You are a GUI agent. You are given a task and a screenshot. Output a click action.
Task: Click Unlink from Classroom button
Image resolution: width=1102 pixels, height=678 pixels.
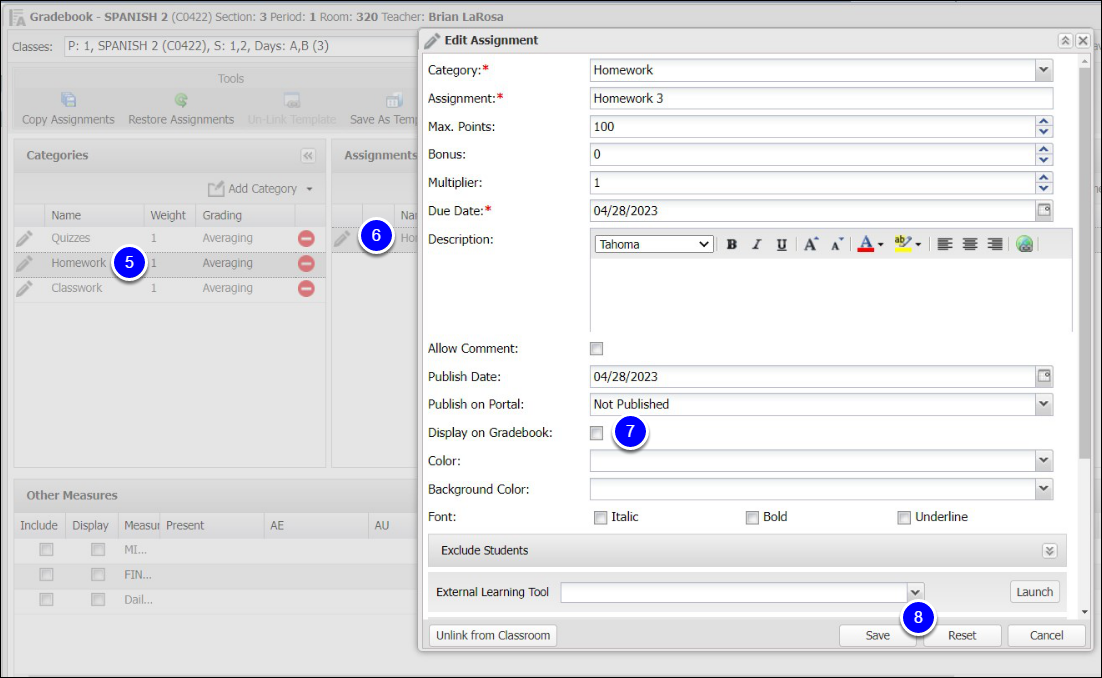493,635
